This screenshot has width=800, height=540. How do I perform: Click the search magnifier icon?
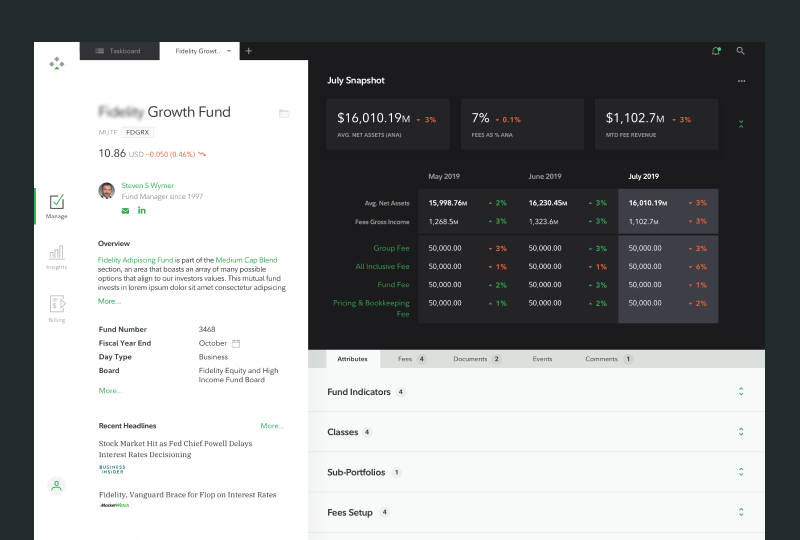click(740, 51)
